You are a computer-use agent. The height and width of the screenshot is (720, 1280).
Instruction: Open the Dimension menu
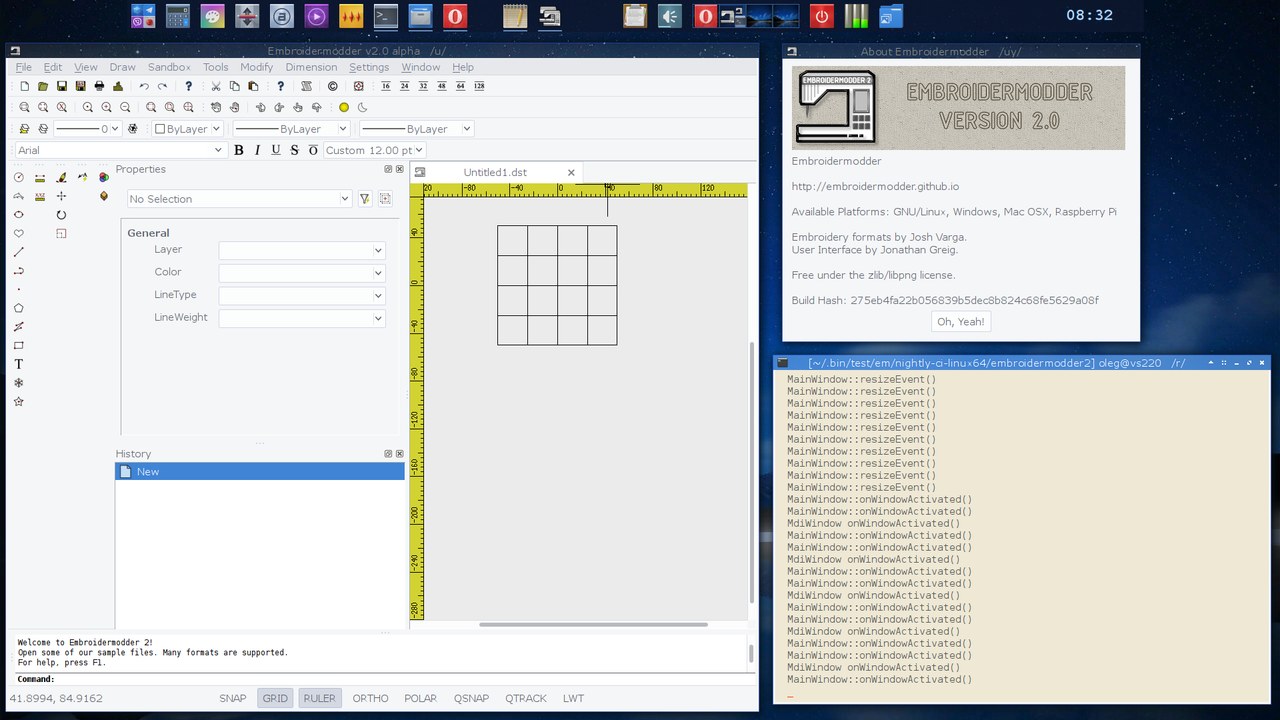click(x=311, y=67)
